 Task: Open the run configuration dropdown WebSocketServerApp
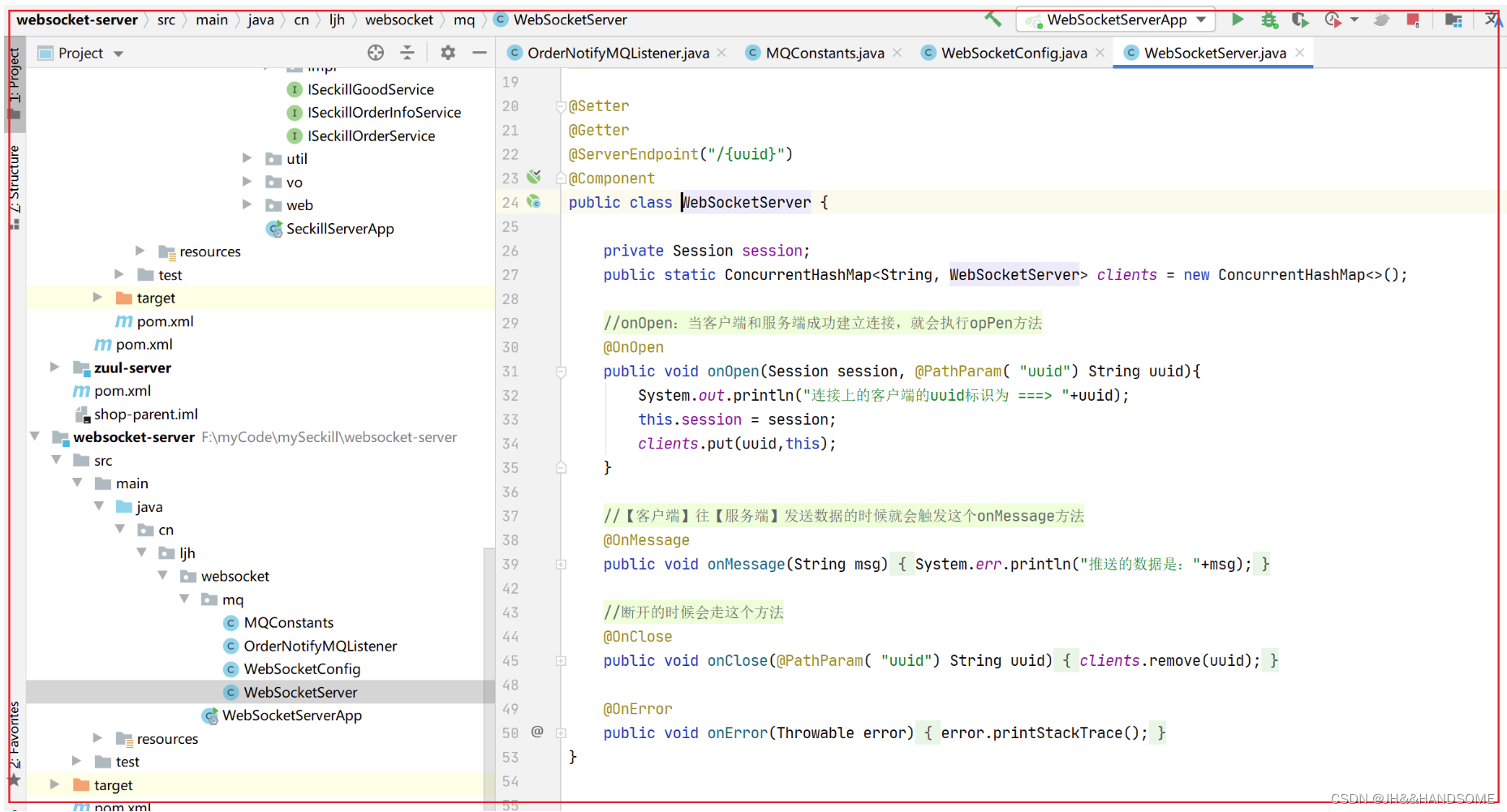1116,19
